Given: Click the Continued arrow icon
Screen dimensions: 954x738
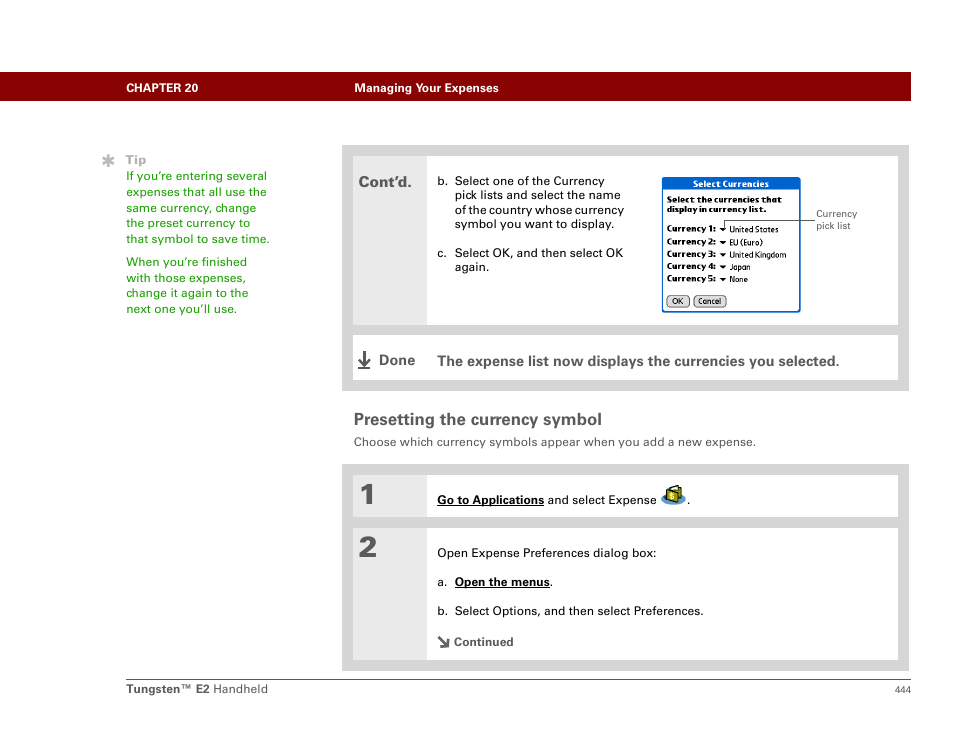Looking at the screenshot, I should click(444, 642).
